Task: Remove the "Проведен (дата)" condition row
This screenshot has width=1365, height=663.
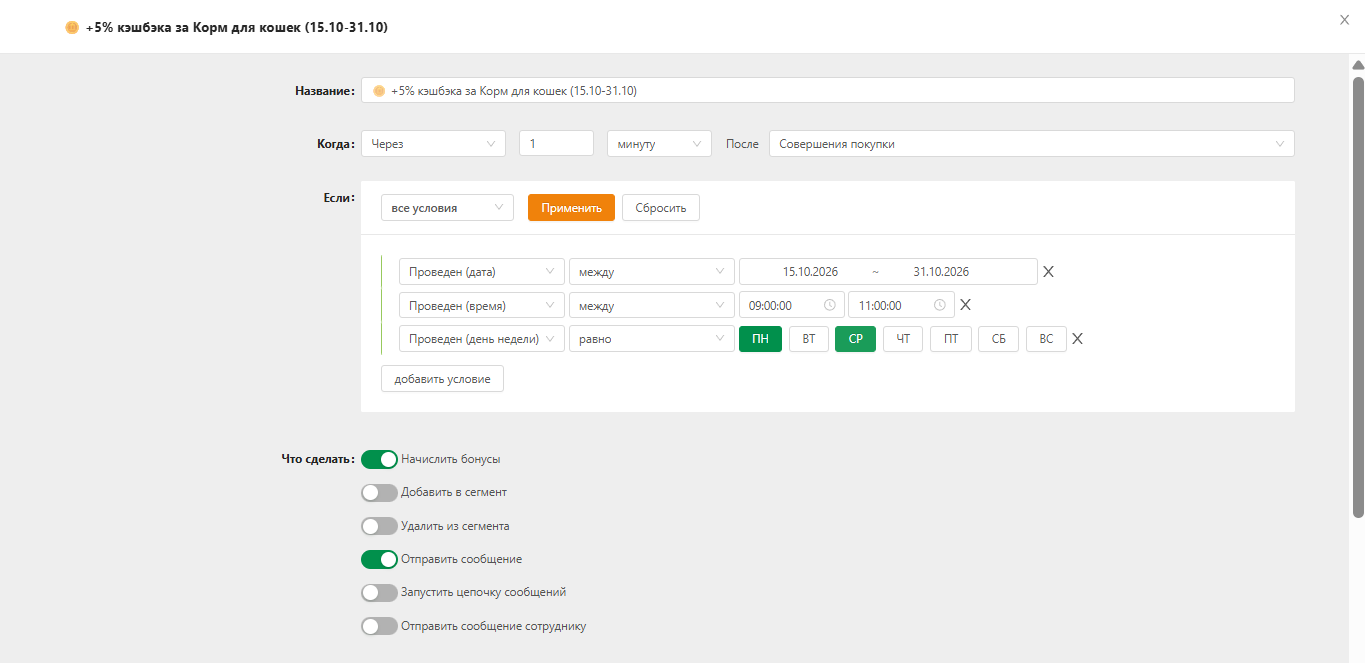Action: [x=1048, y=272]
